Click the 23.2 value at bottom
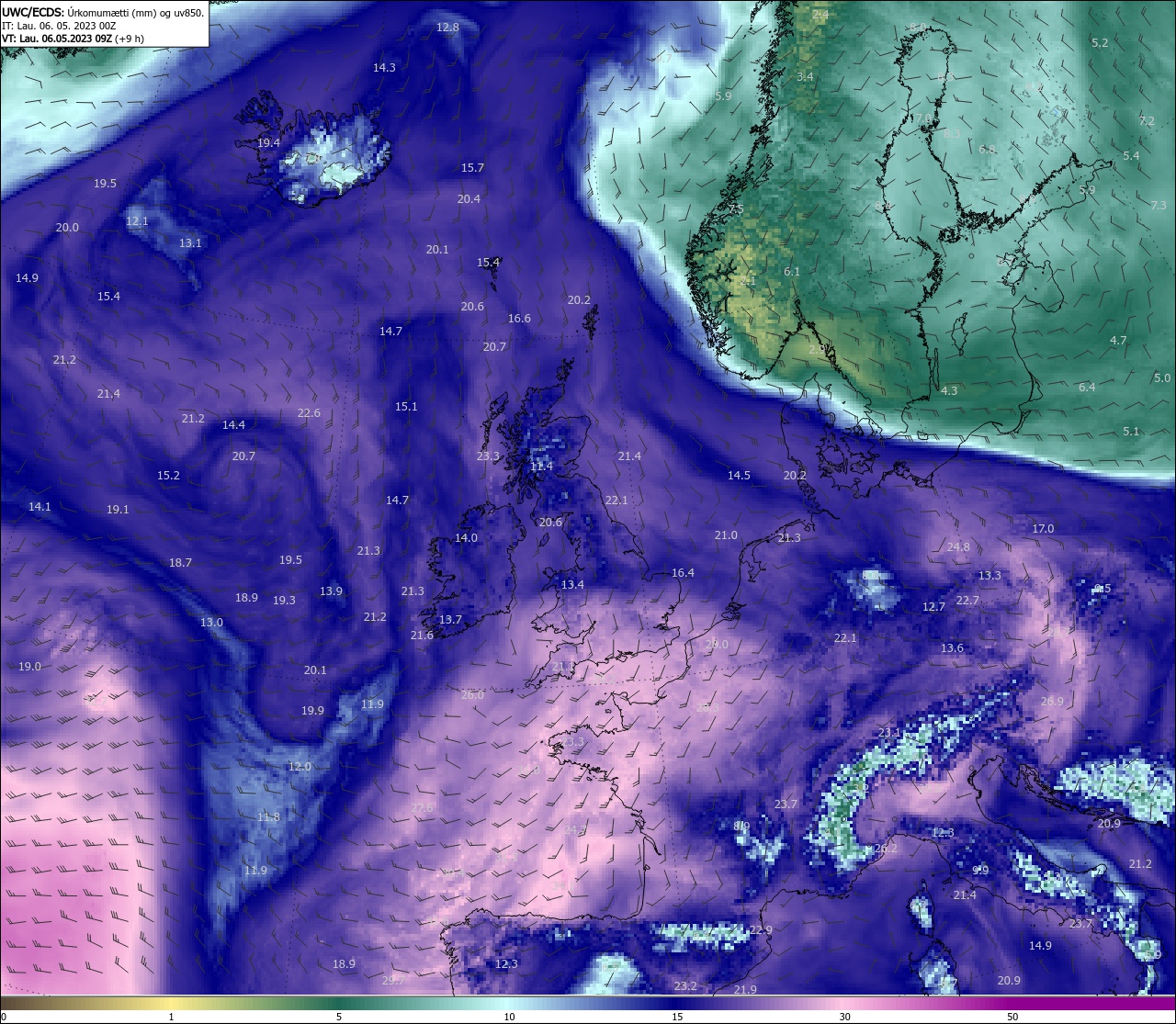 coord(685,986)
